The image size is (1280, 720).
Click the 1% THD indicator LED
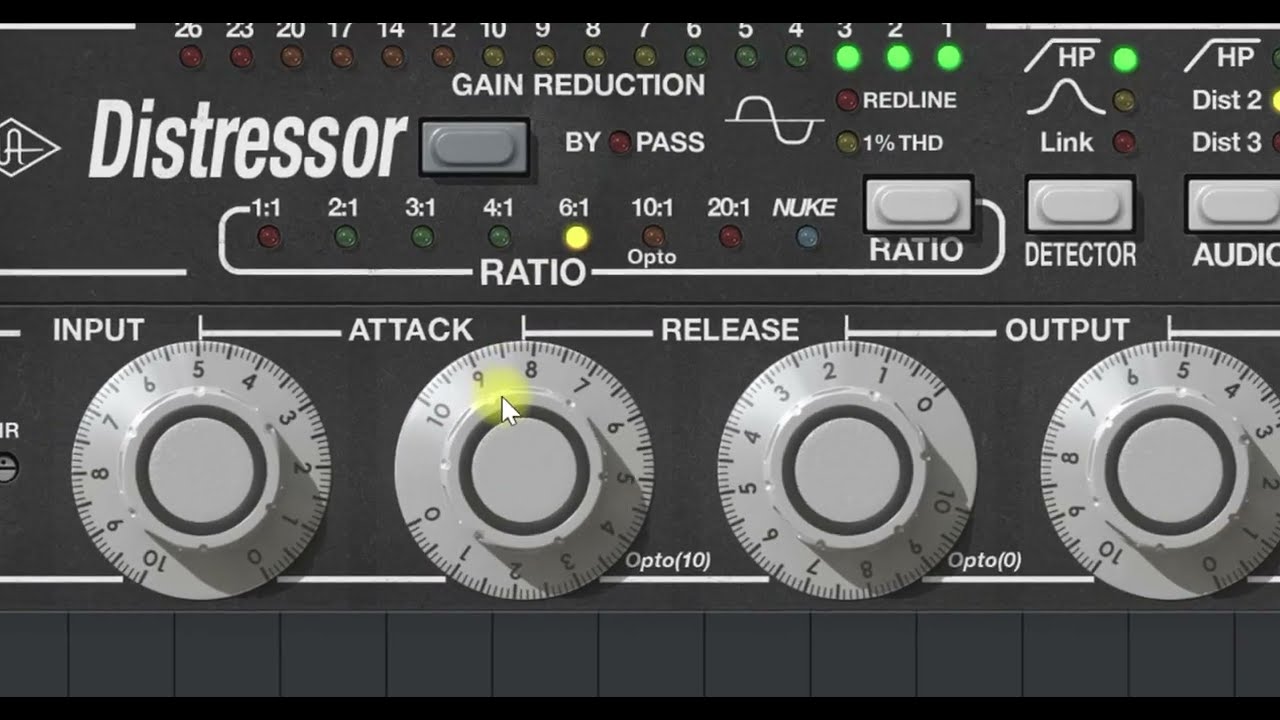tap(847, 143)
